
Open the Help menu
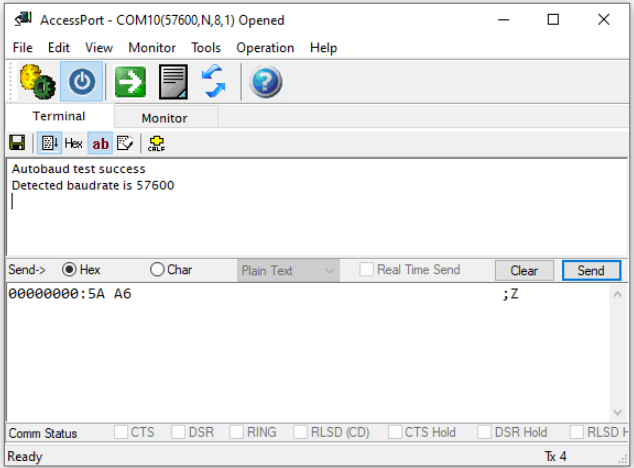click(x=323, y=48)
